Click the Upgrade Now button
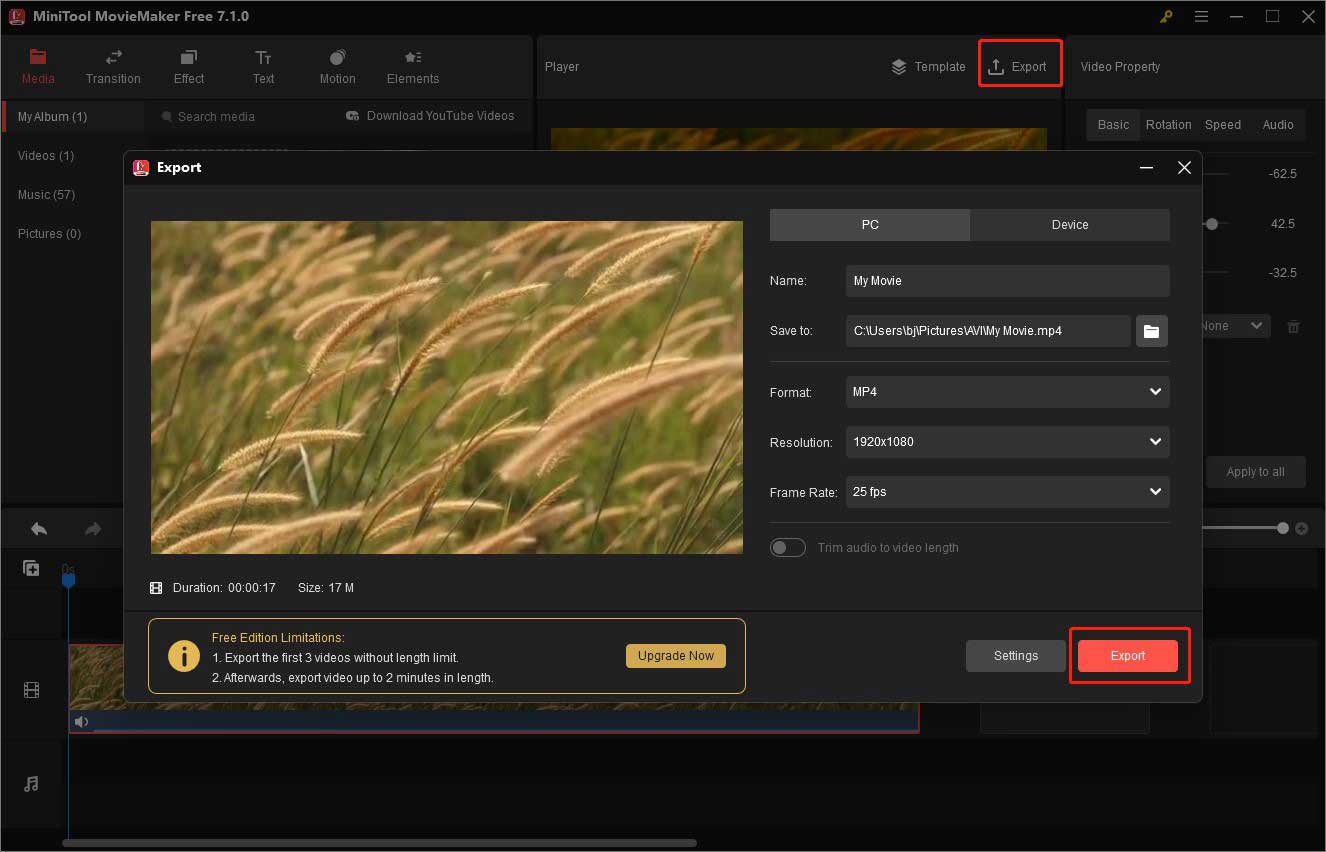1326x852 pixels. click(x=675, y=656)
